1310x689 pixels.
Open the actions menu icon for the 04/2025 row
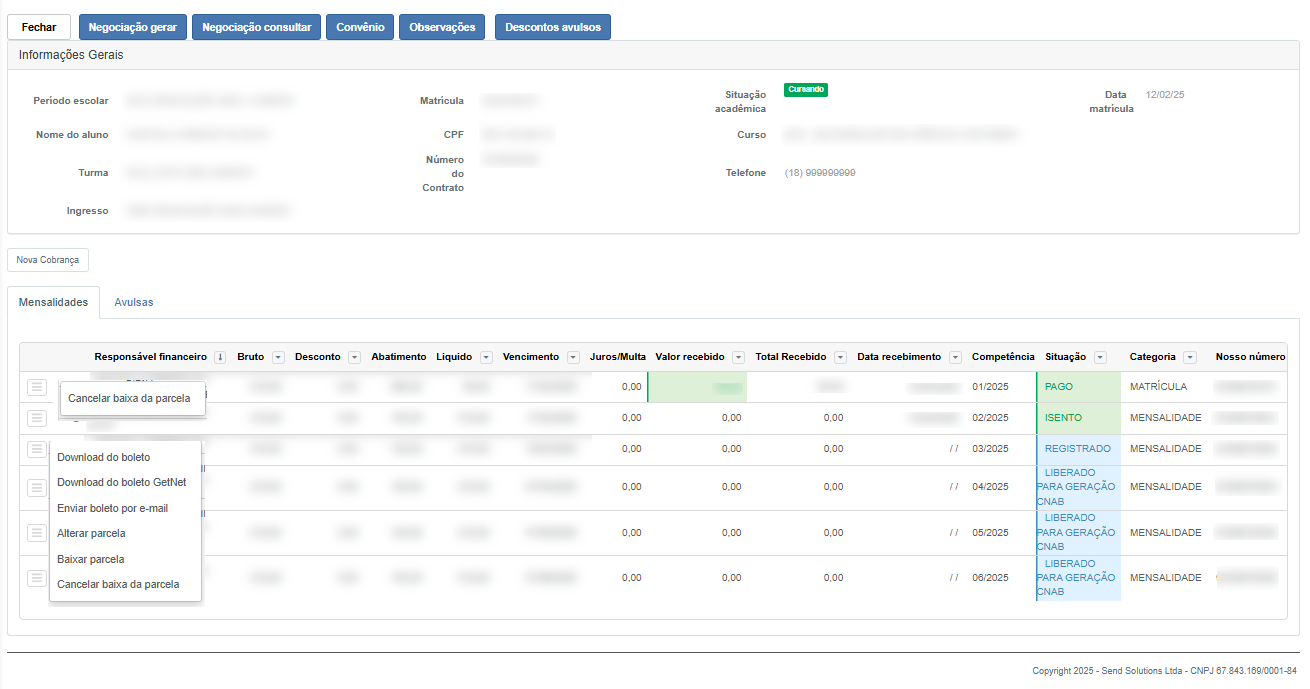tap(37, 488)
